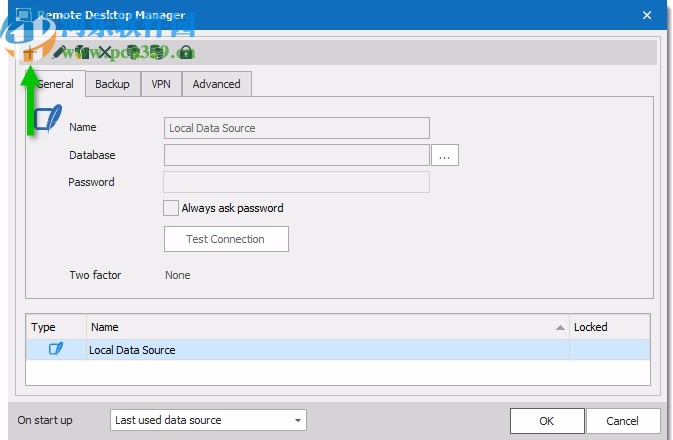Go to the Advanced tab

pyautogui.click(x=216, y=84)
